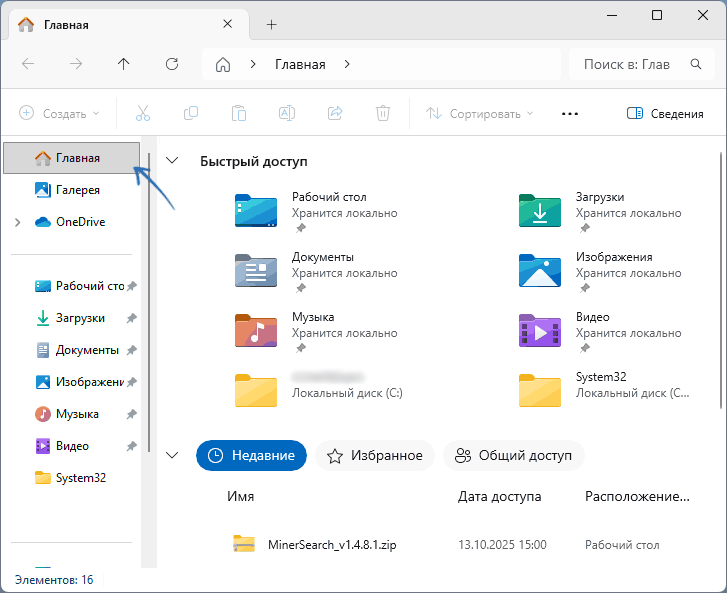Switch to the Избранное tab
The height and width of the screenshot is (593, 727).
[375, 456]
